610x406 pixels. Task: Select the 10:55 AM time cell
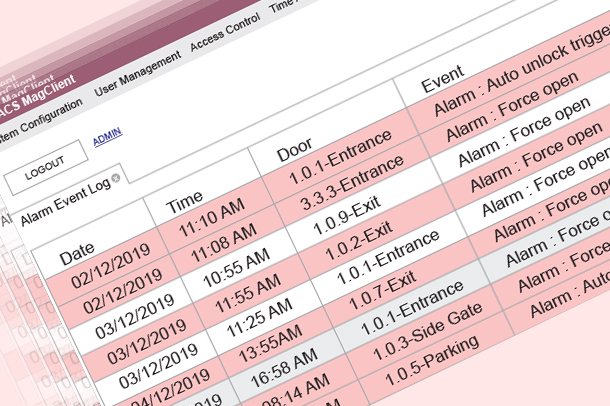[236, 268]
